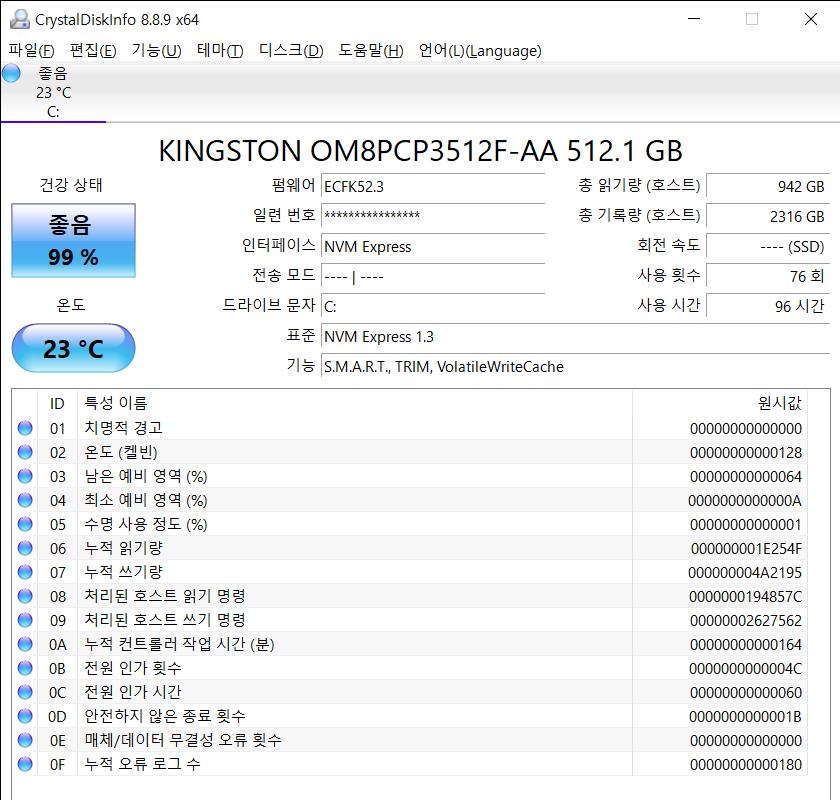Click the 좋음 99 % health status button
Screen dimensions: 840x800
pos(73,241)
